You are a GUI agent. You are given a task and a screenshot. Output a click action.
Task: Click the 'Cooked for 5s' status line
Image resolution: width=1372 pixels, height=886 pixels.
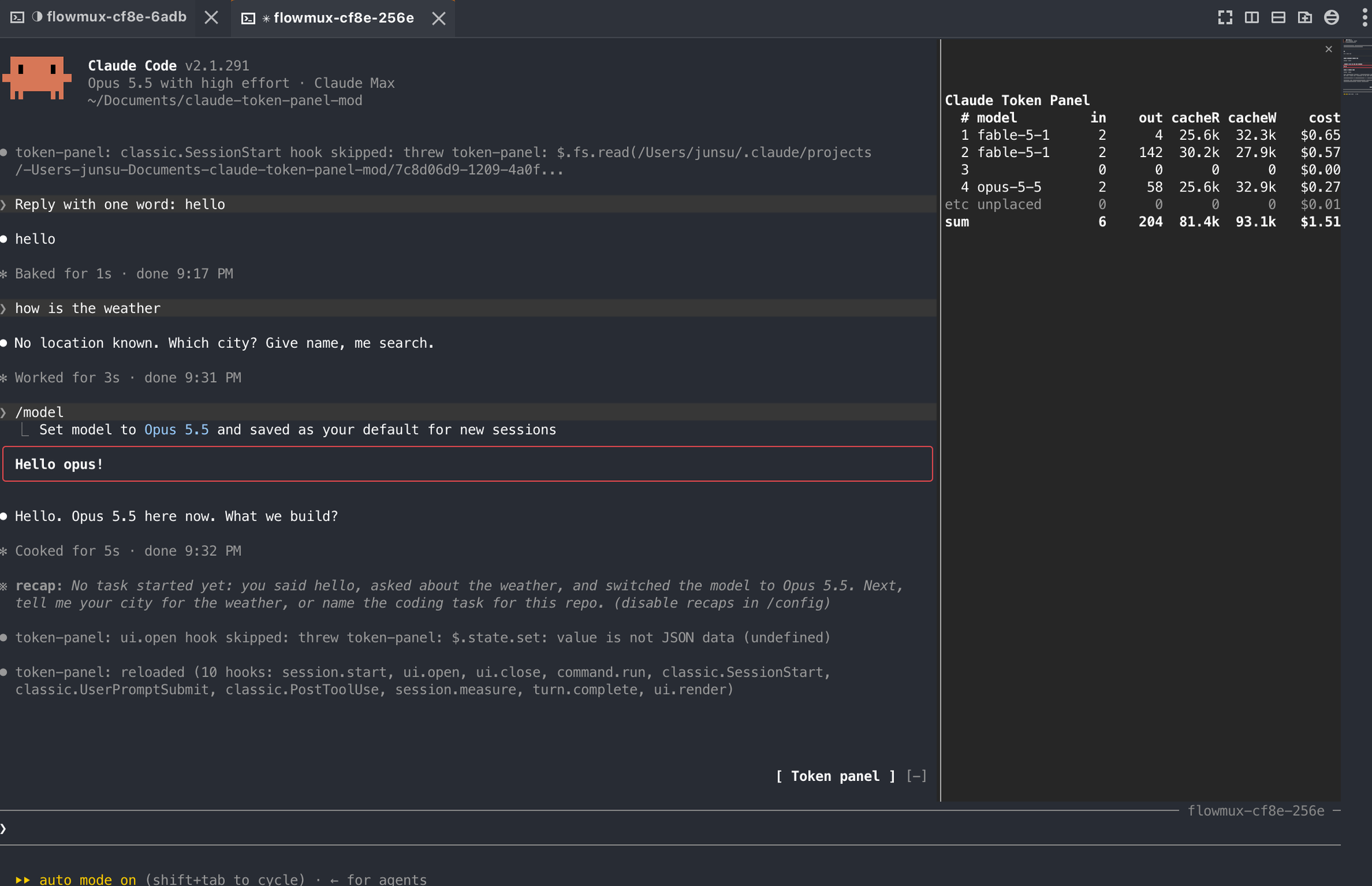click(128, 551)
